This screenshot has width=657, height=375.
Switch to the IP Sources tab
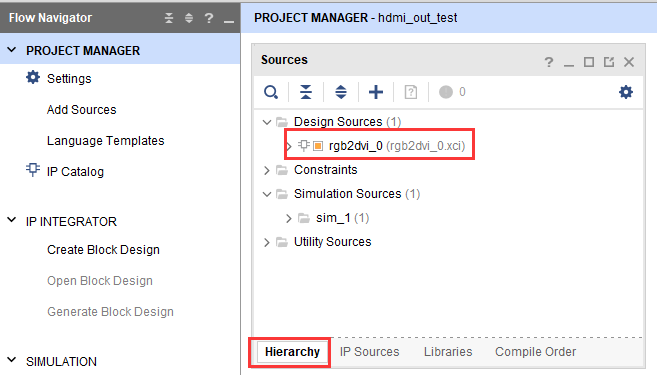369,352
